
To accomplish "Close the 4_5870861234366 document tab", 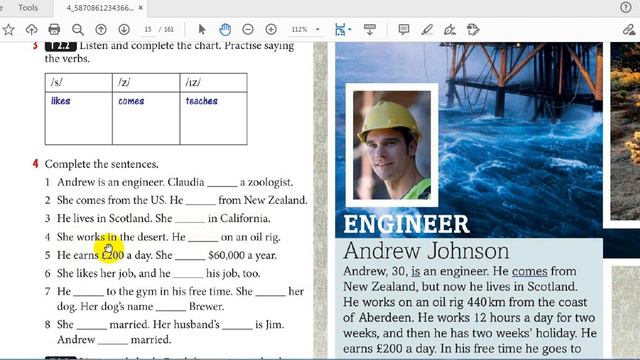I will [x=140, y=8].
